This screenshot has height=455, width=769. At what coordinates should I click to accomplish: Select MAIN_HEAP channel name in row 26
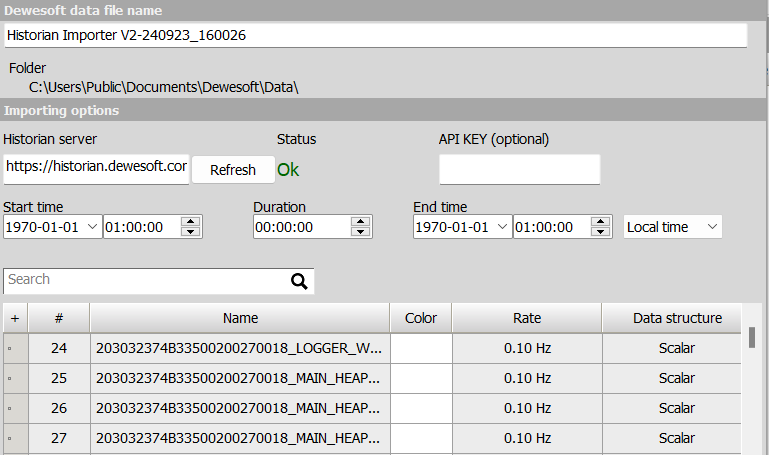pos(238,408)
